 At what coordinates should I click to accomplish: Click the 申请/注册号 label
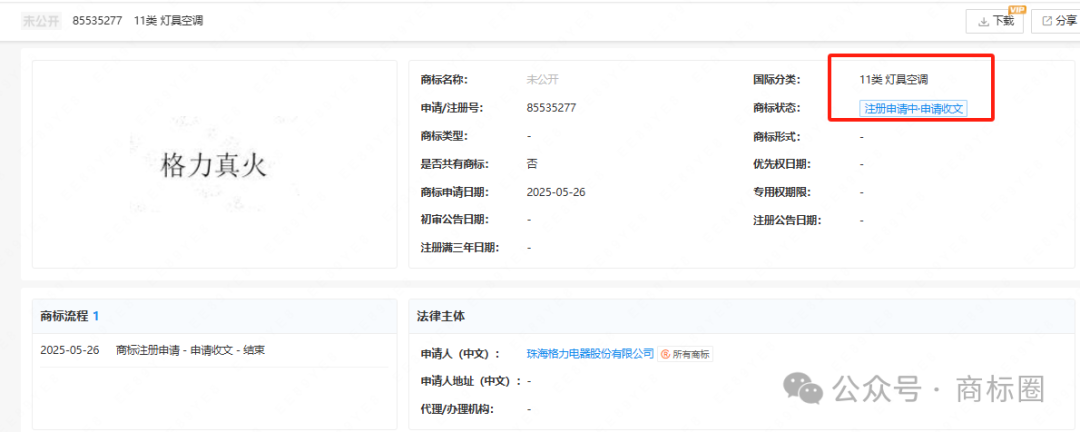tap(452, 107)
